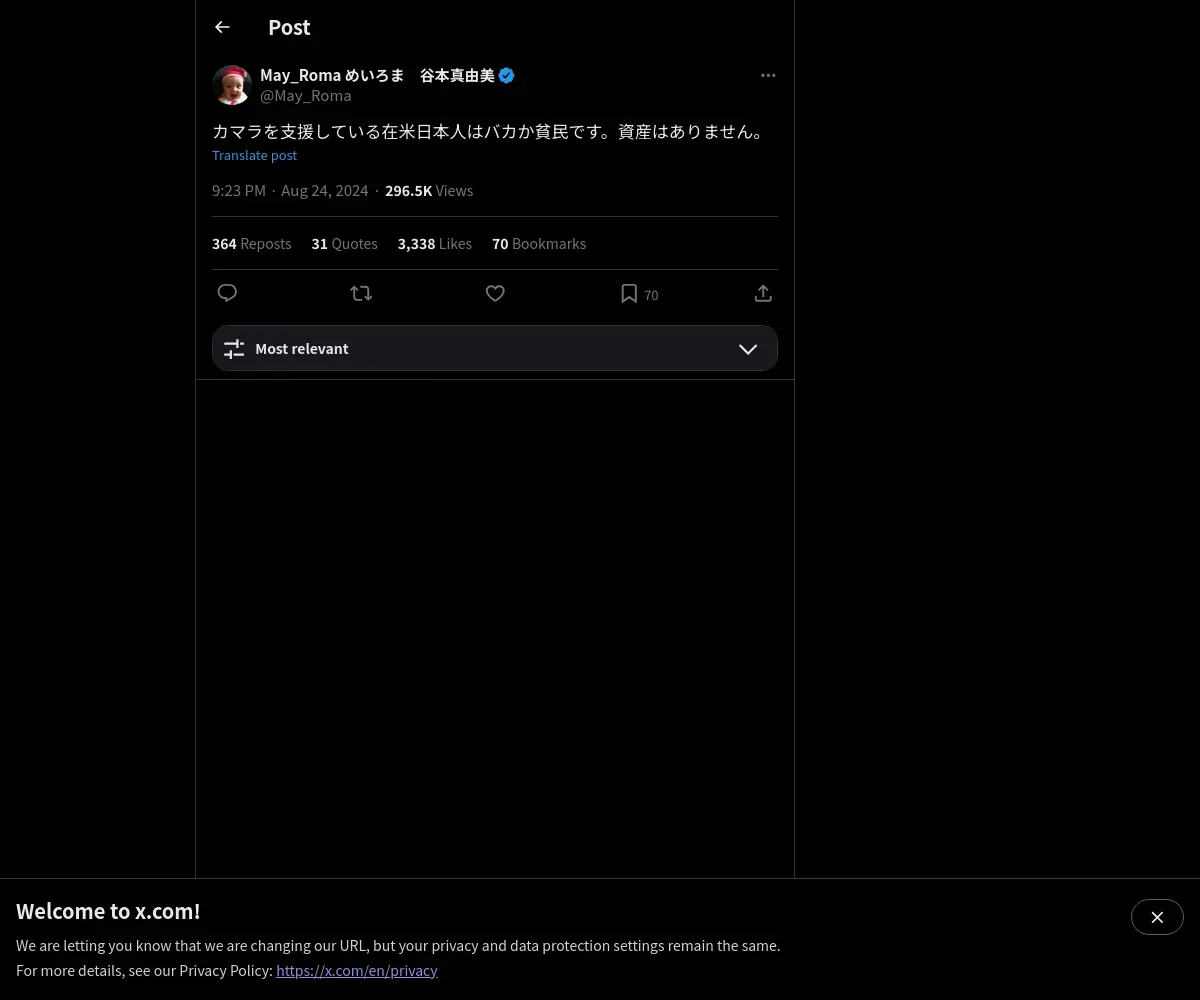Click the filter sliders icon beside Most relevant

[x=234, y=349]
